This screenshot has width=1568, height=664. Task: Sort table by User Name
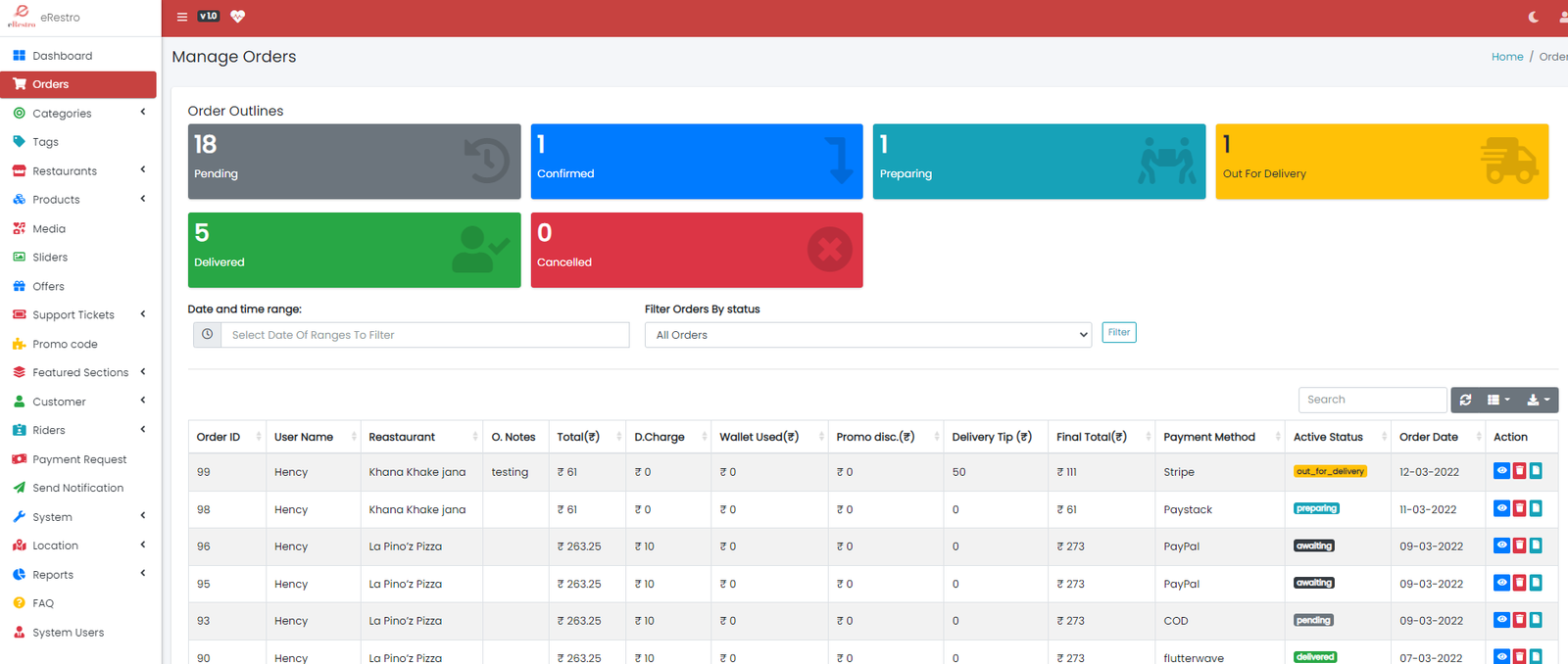tap(314, 437)
